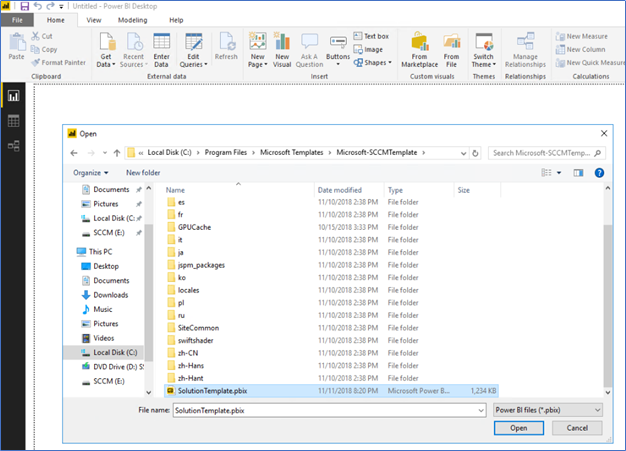Click the Redo arrow in title bar

50,6
